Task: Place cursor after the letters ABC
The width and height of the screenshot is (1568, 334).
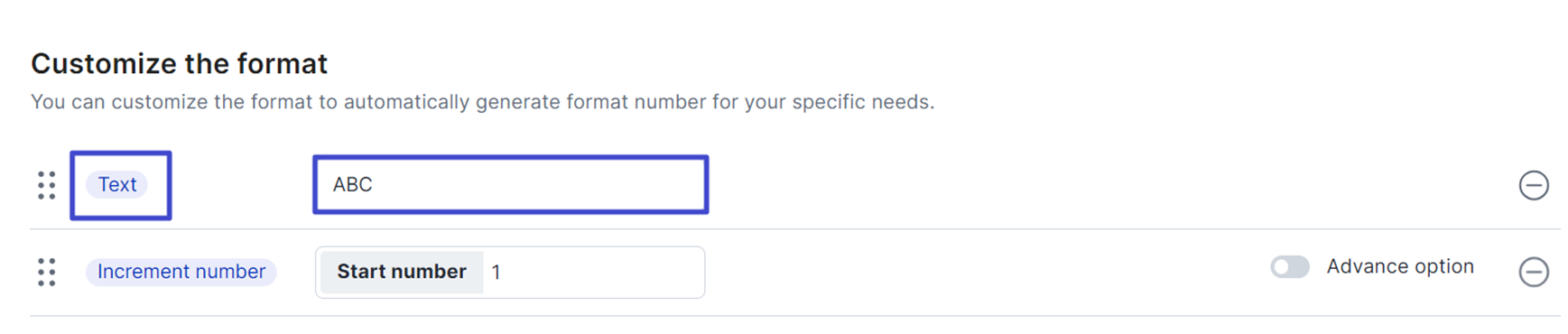Action: tap(375, 185)
